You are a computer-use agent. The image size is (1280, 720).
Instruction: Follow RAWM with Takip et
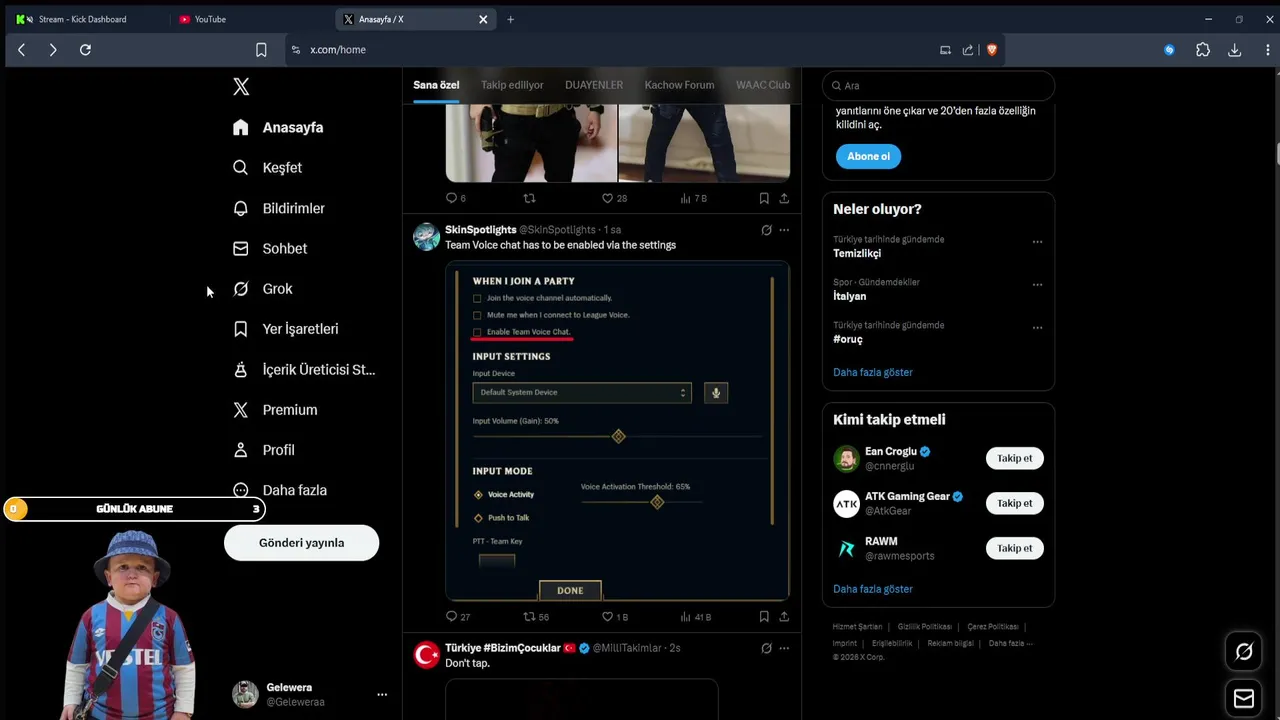(1014, 548)
